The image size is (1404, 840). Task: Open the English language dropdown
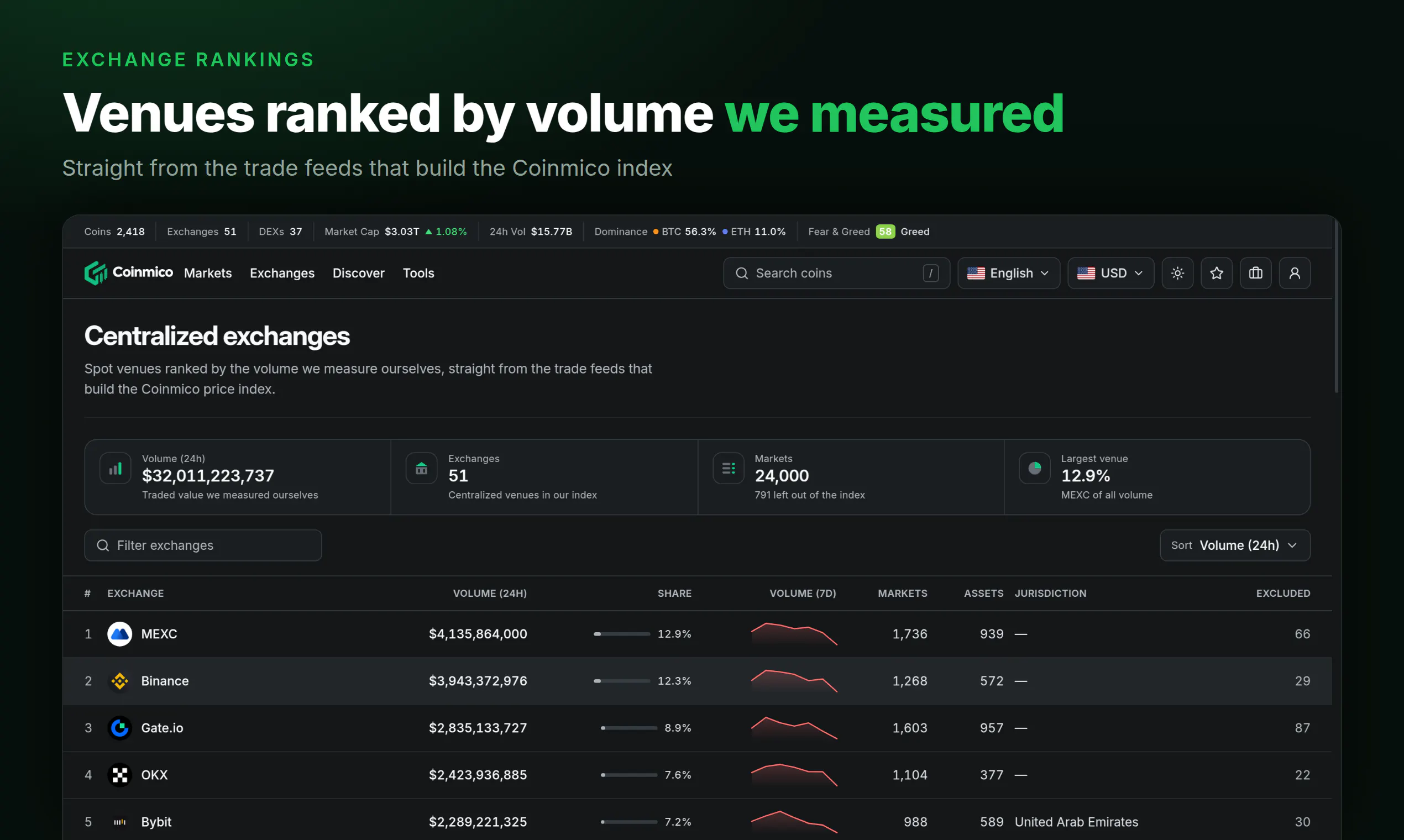pyautogui.click(x=1009, y=274)
